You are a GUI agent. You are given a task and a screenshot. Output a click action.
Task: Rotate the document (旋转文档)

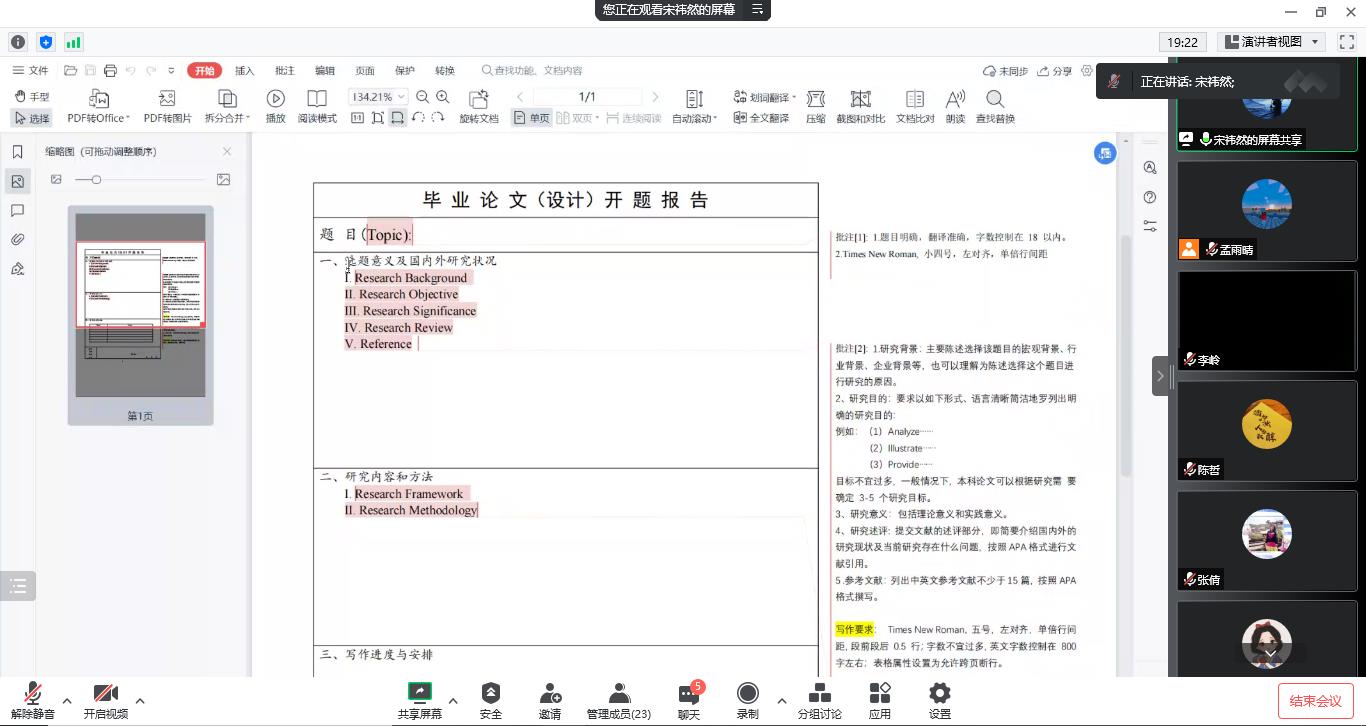(x=479, y=107)
